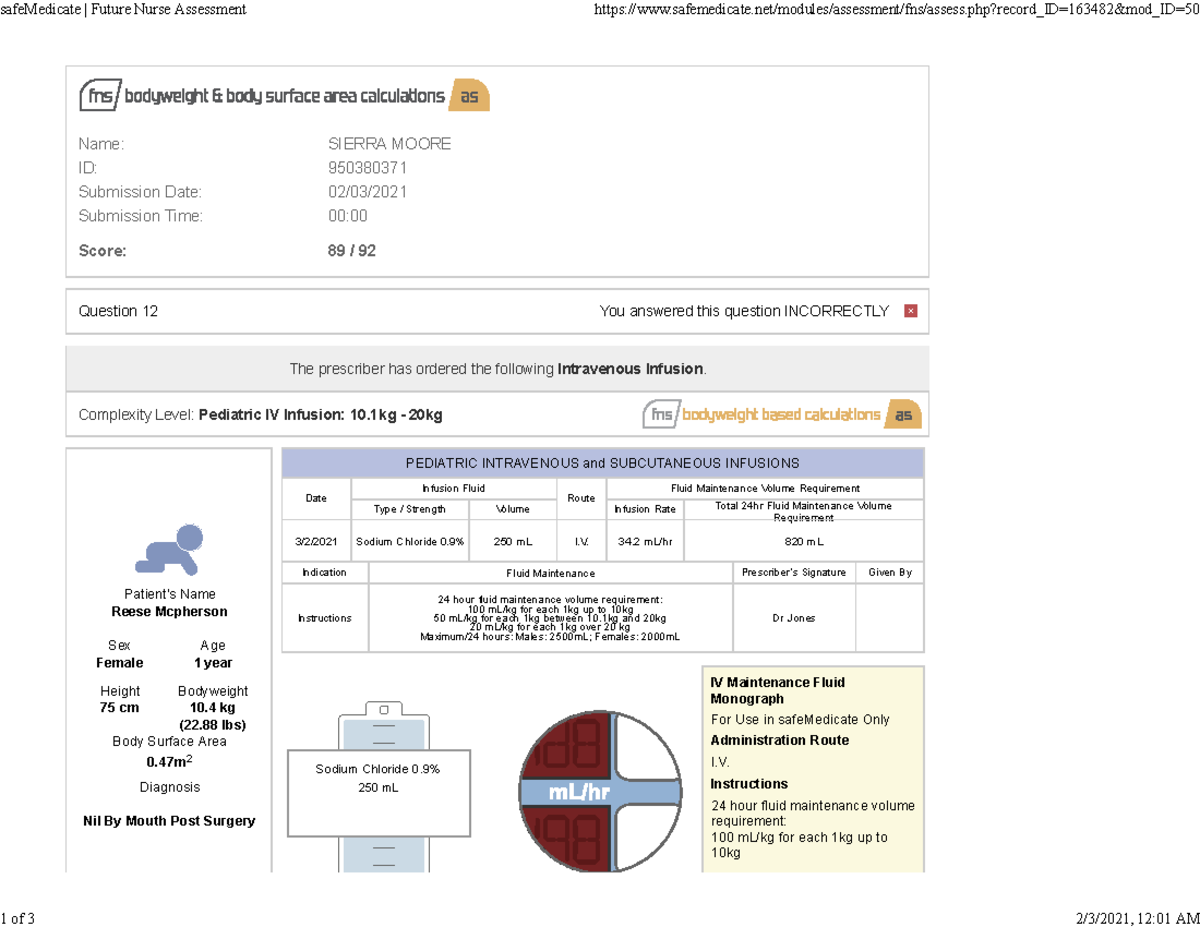
Task: Click the 'as' badge beside 'bodyweight based calculations'
Action: coord(904,414)
